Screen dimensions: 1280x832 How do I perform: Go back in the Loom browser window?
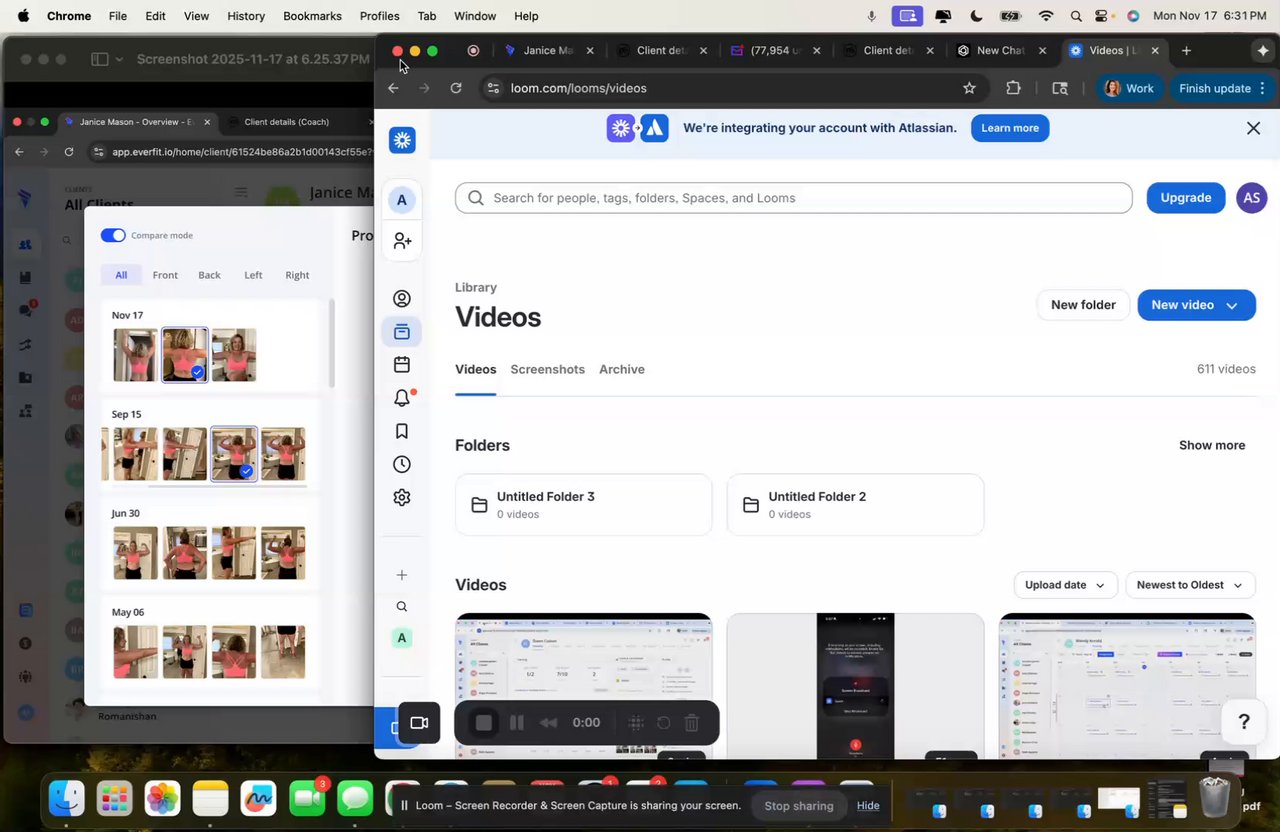tap(393, 88)
